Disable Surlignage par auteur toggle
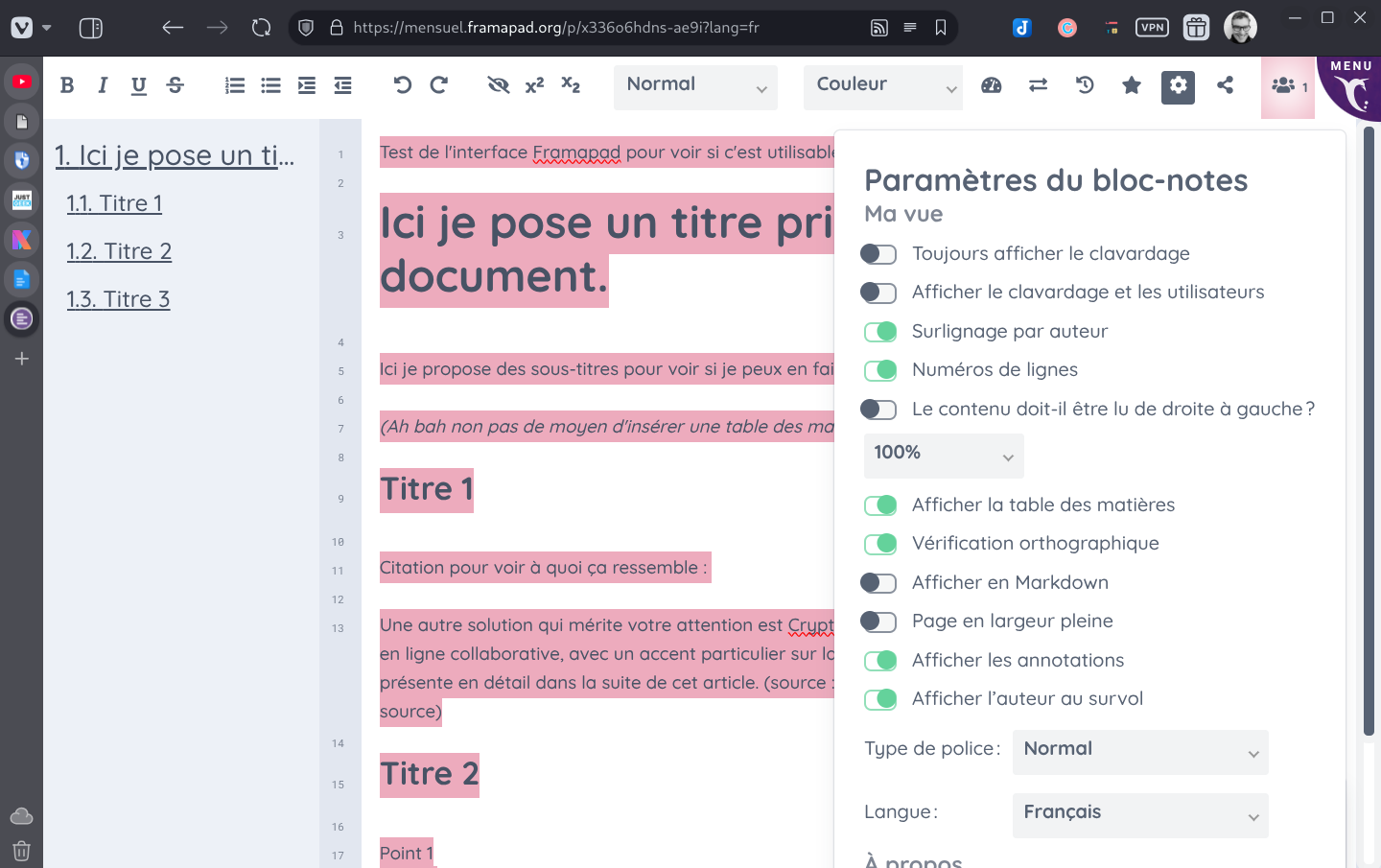This screenshot has width=1381, height=868. click(879, 332)
